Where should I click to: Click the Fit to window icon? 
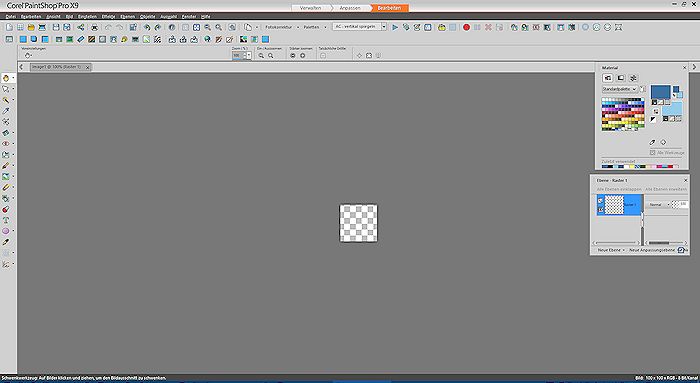pos(196,27)
